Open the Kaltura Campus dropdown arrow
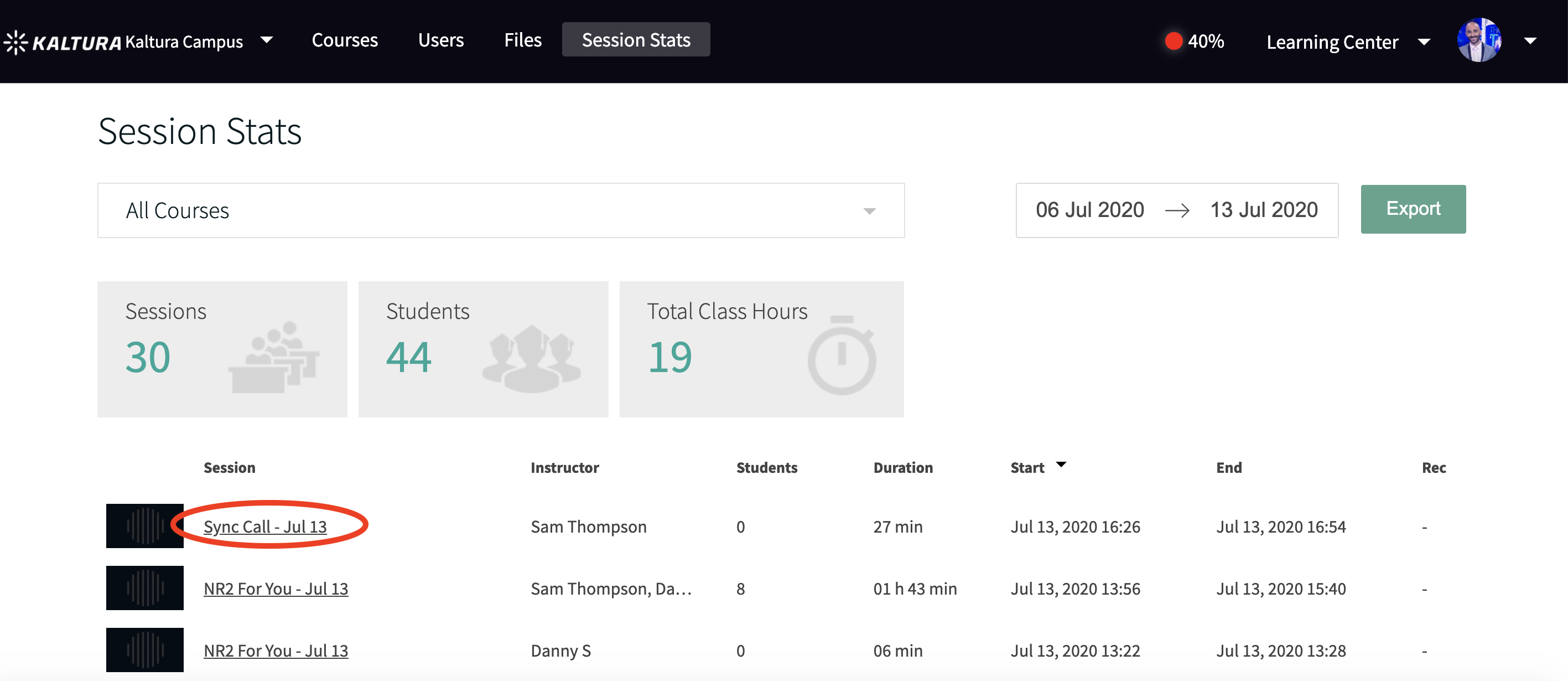1568x681 pixels. point(266,40)
